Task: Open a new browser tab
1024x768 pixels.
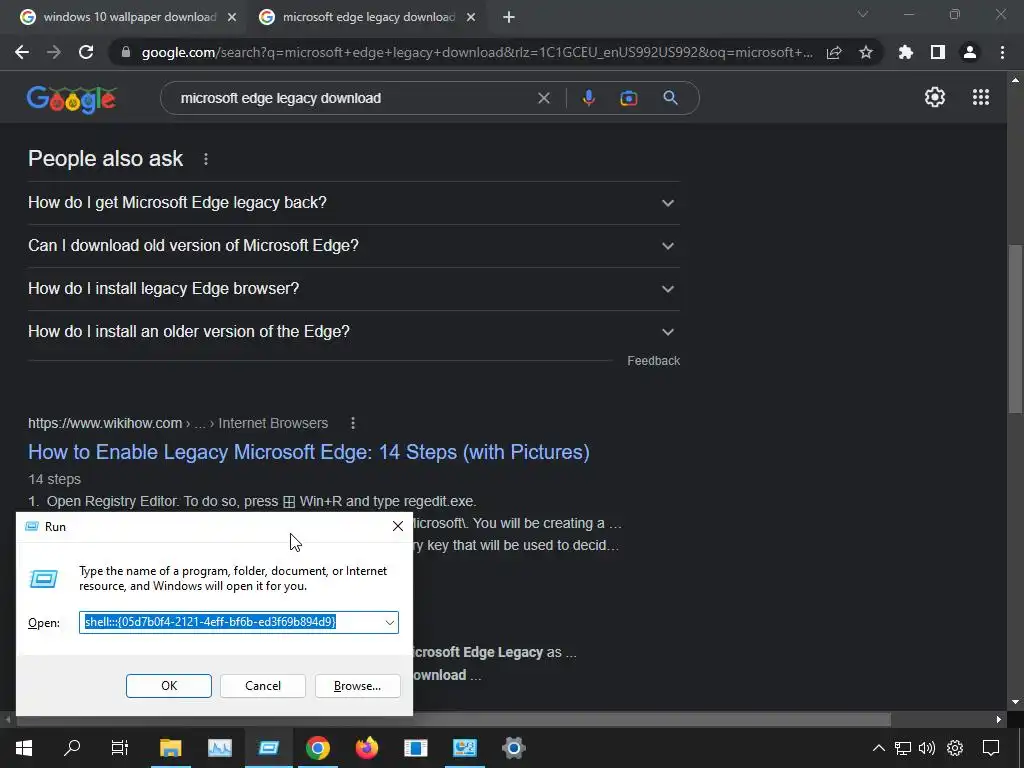Action: pyautogui.click(x=509, y=17)
